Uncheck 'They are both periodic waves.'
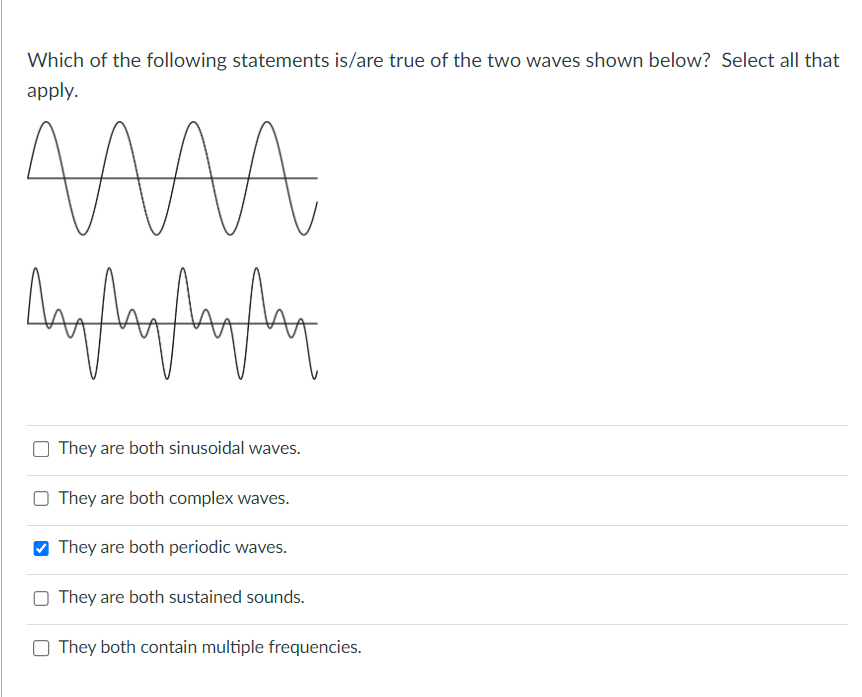862x697 pixels. tap(41, 548)
